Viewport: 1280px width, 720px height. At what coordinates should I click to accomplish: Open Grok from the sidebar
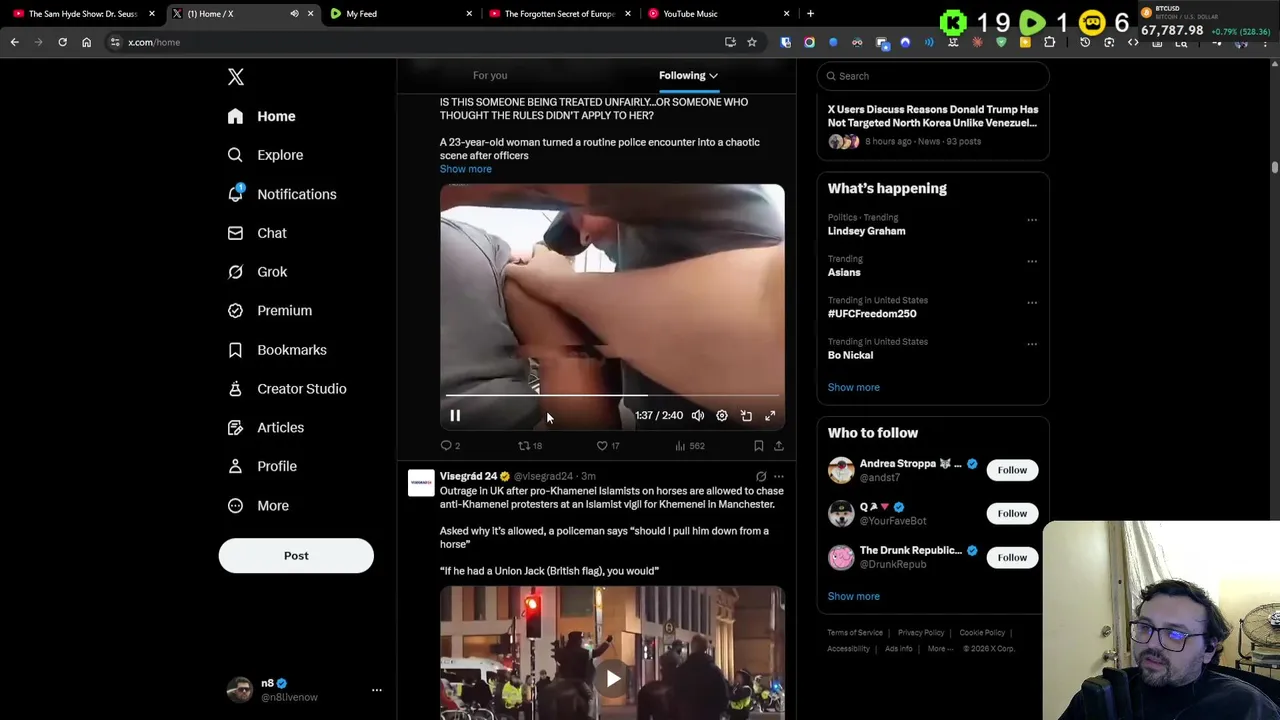click(257, 272)
